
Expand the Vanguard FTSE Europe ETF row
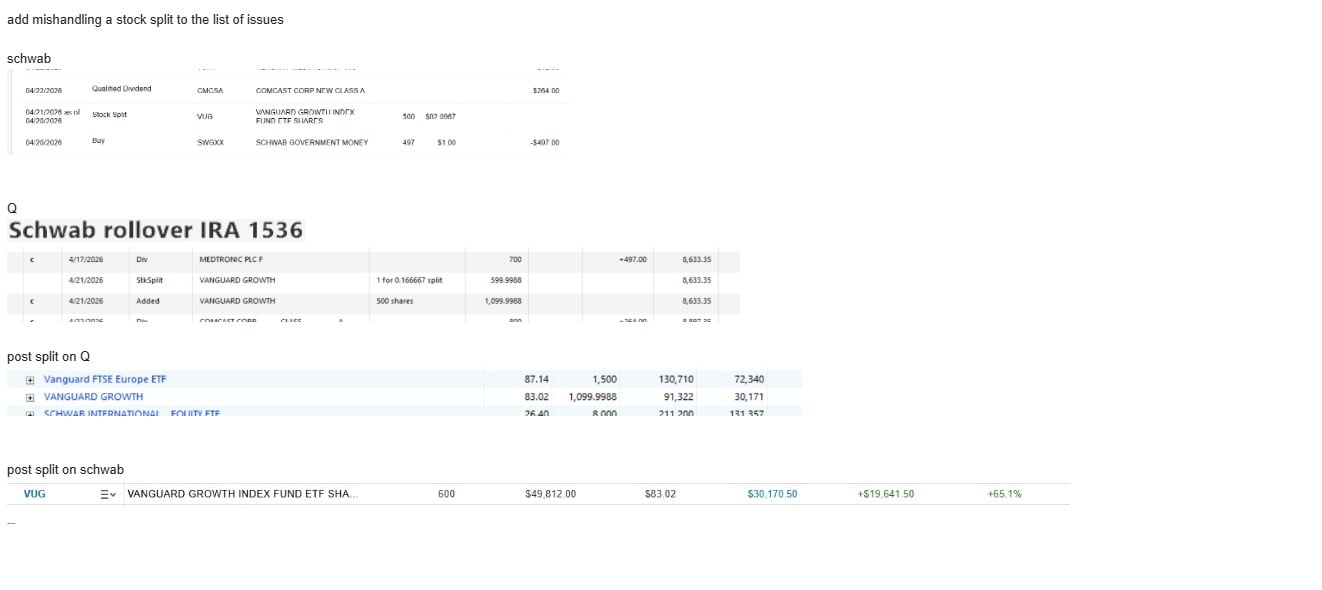tap(31, 380)
